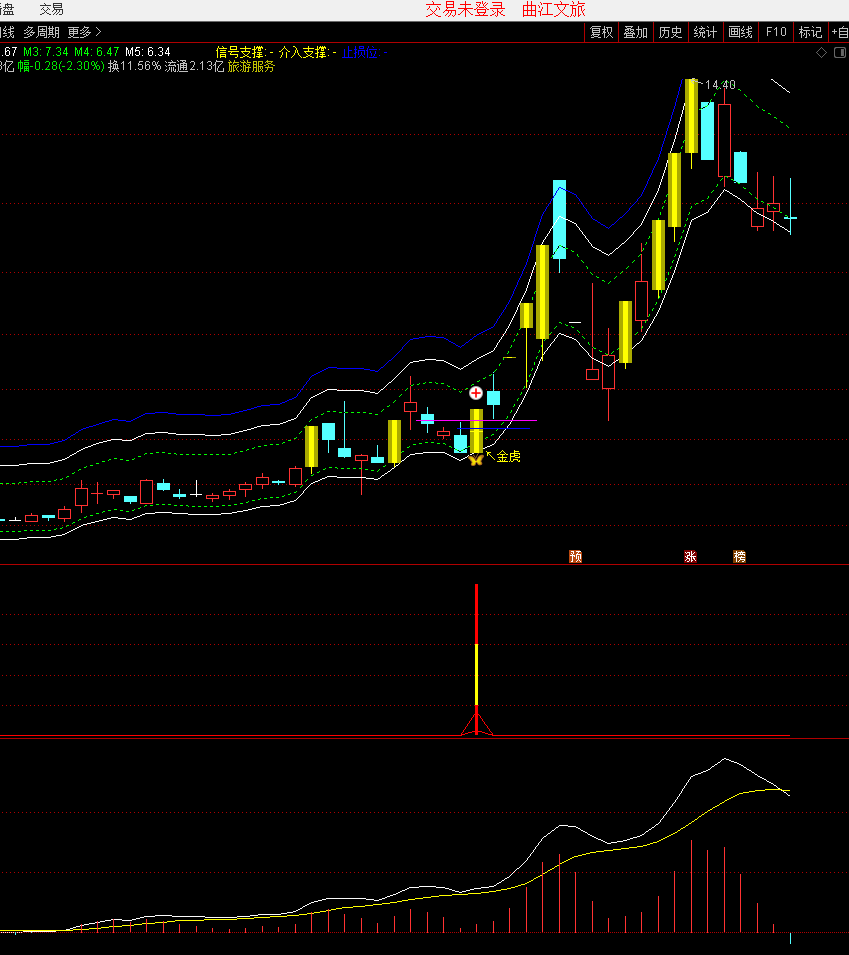Select the 画线 drawing line tool
Image resolution: width=849 pixels, height=955 pixels.
pos(740,32)
